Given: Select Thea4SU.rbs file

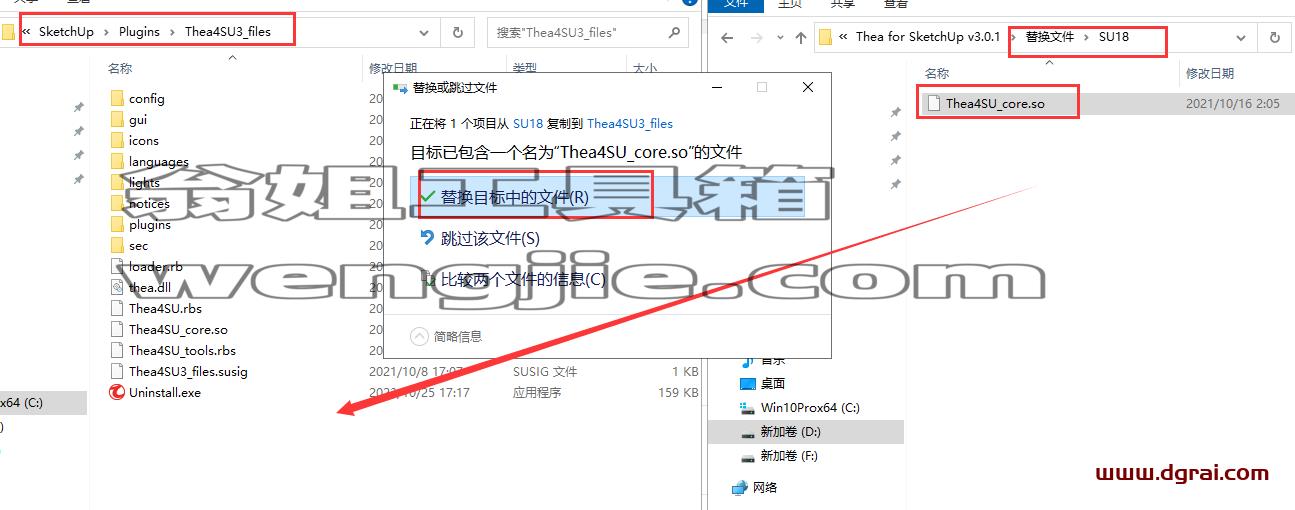Looking at the screenshot, I should coord(165,308).
